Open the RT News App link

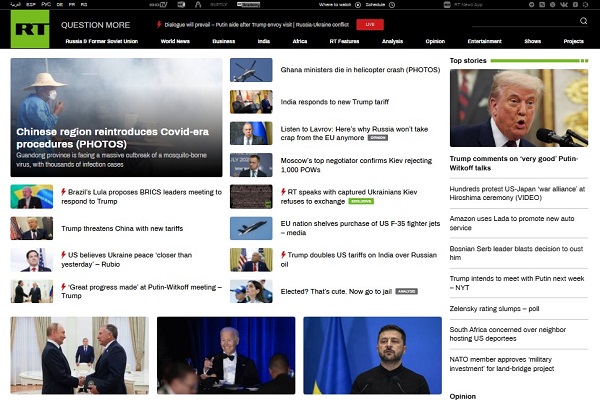pos(468,5)
